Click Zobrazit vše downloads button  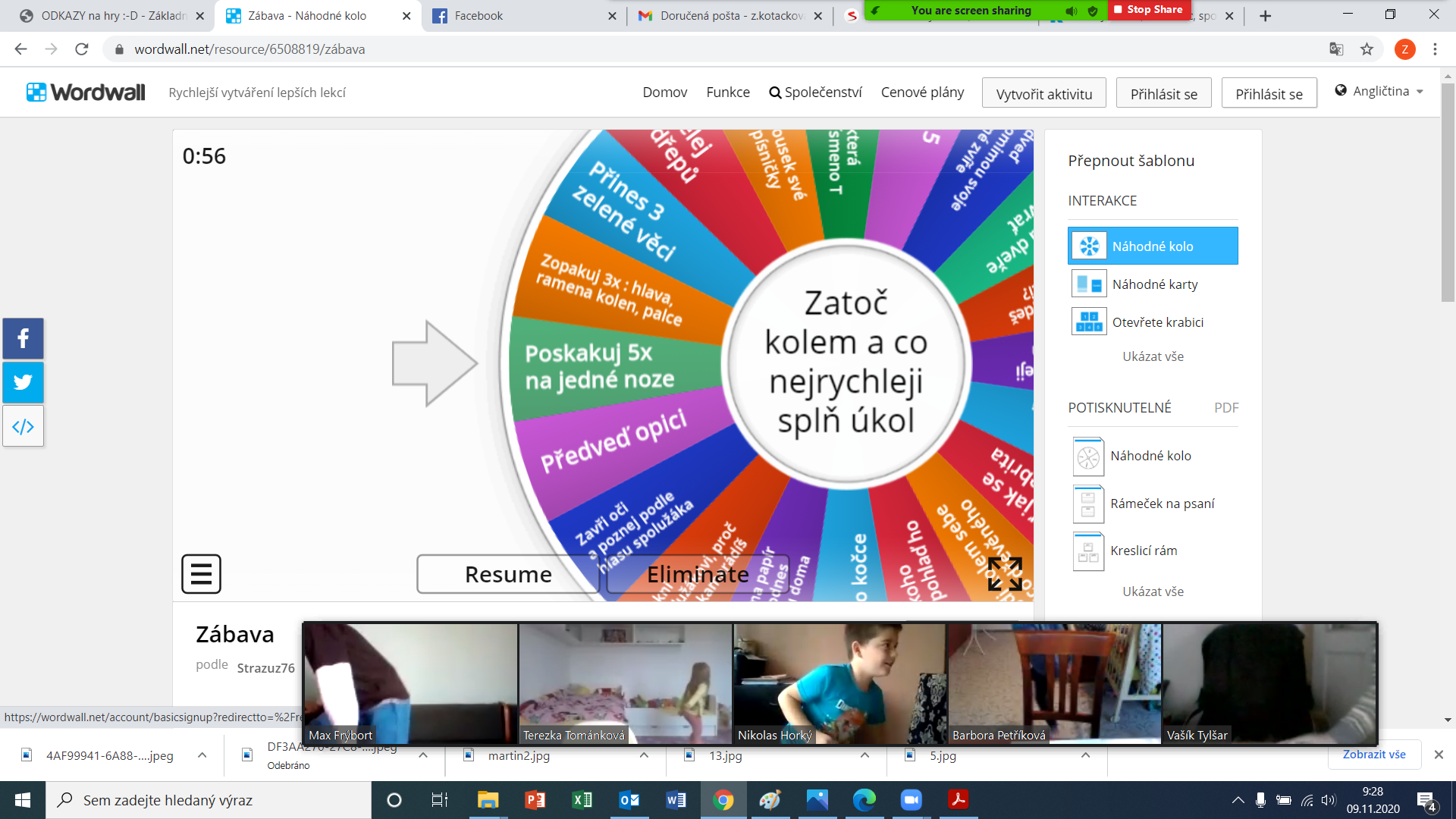tap(1374, 755)
